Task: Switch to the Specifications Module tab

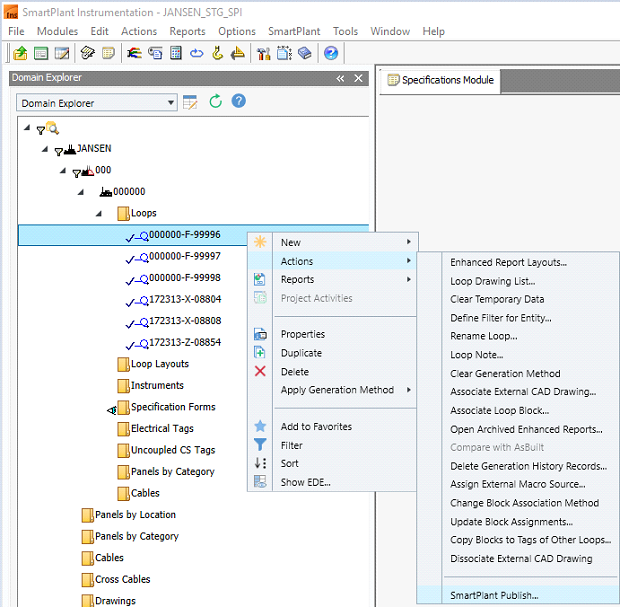Action: tap(447, 80)
